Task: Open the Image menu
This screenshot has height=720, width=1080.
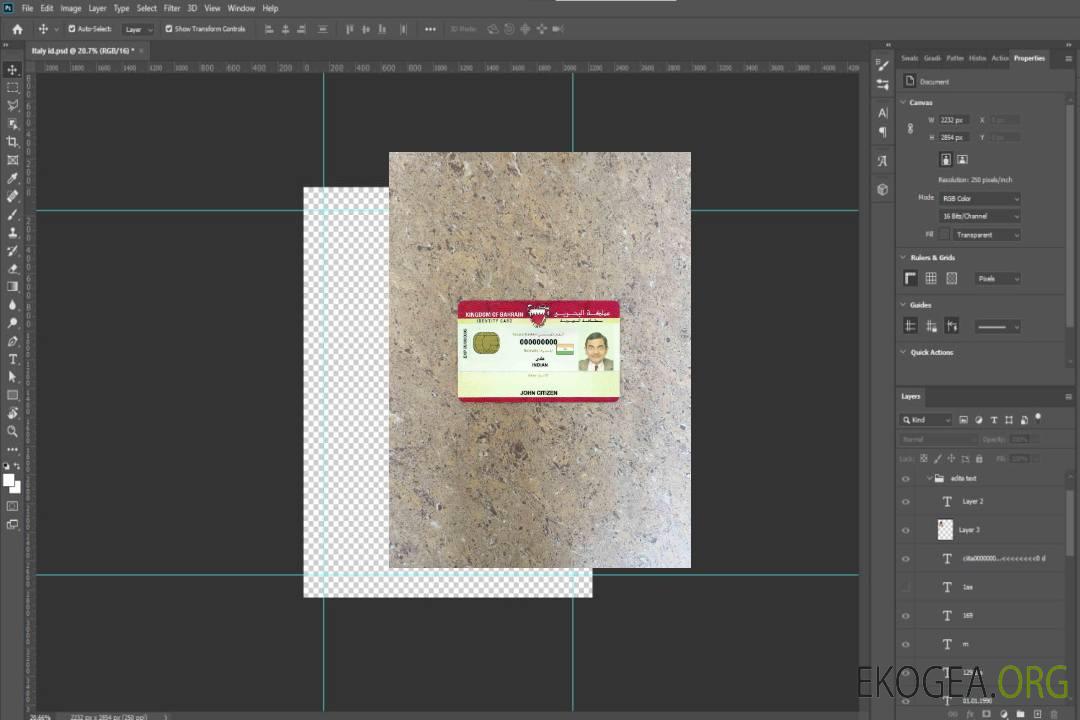Action: (70, 8)
